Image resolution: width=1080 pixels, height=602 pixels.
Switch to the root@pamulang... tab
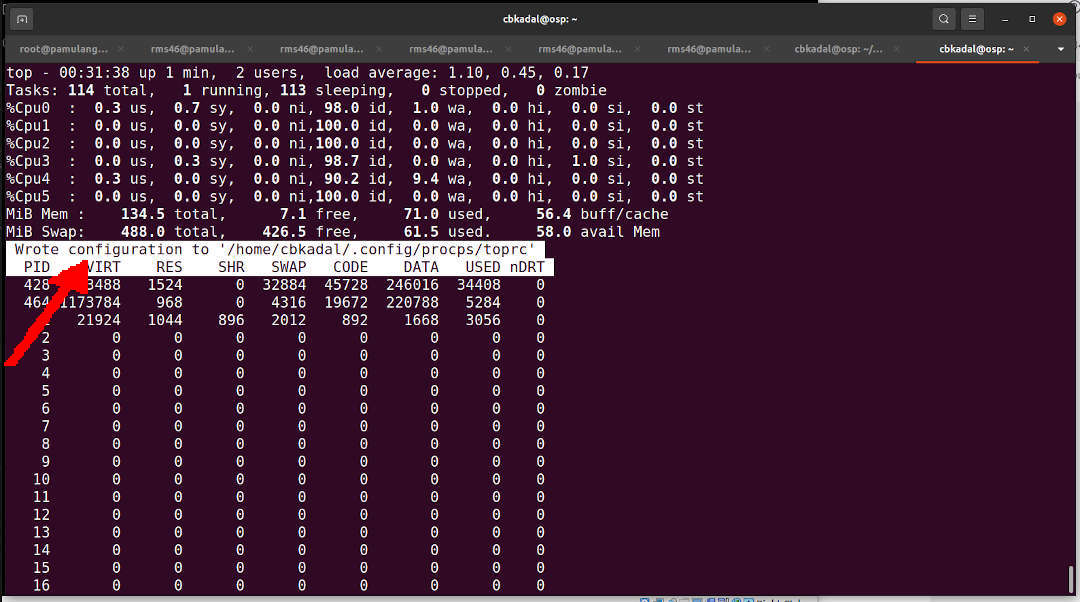click(x=63, y=49)
